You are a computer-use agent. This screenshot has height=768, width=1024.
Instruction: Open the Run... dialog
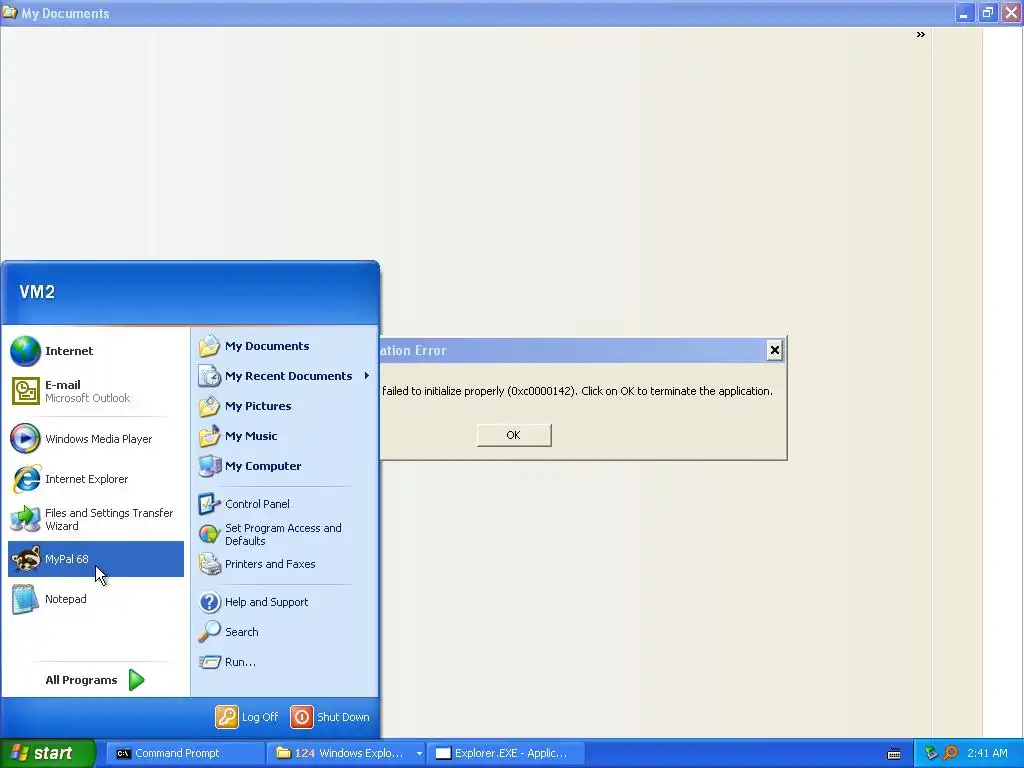[x=284, y=662]
